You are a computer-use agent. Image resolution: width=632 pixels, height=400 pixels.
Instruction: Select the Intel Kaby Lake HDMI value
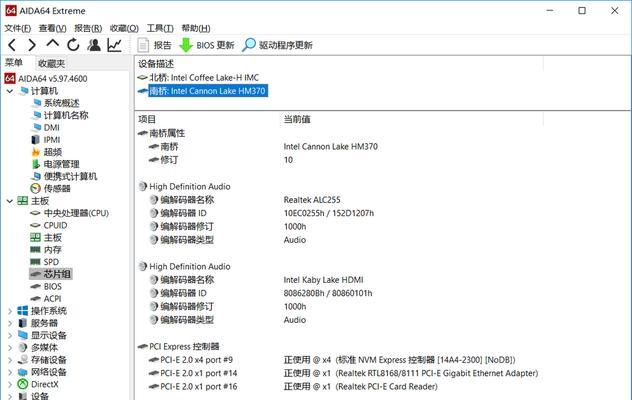[x=323, y=280]
